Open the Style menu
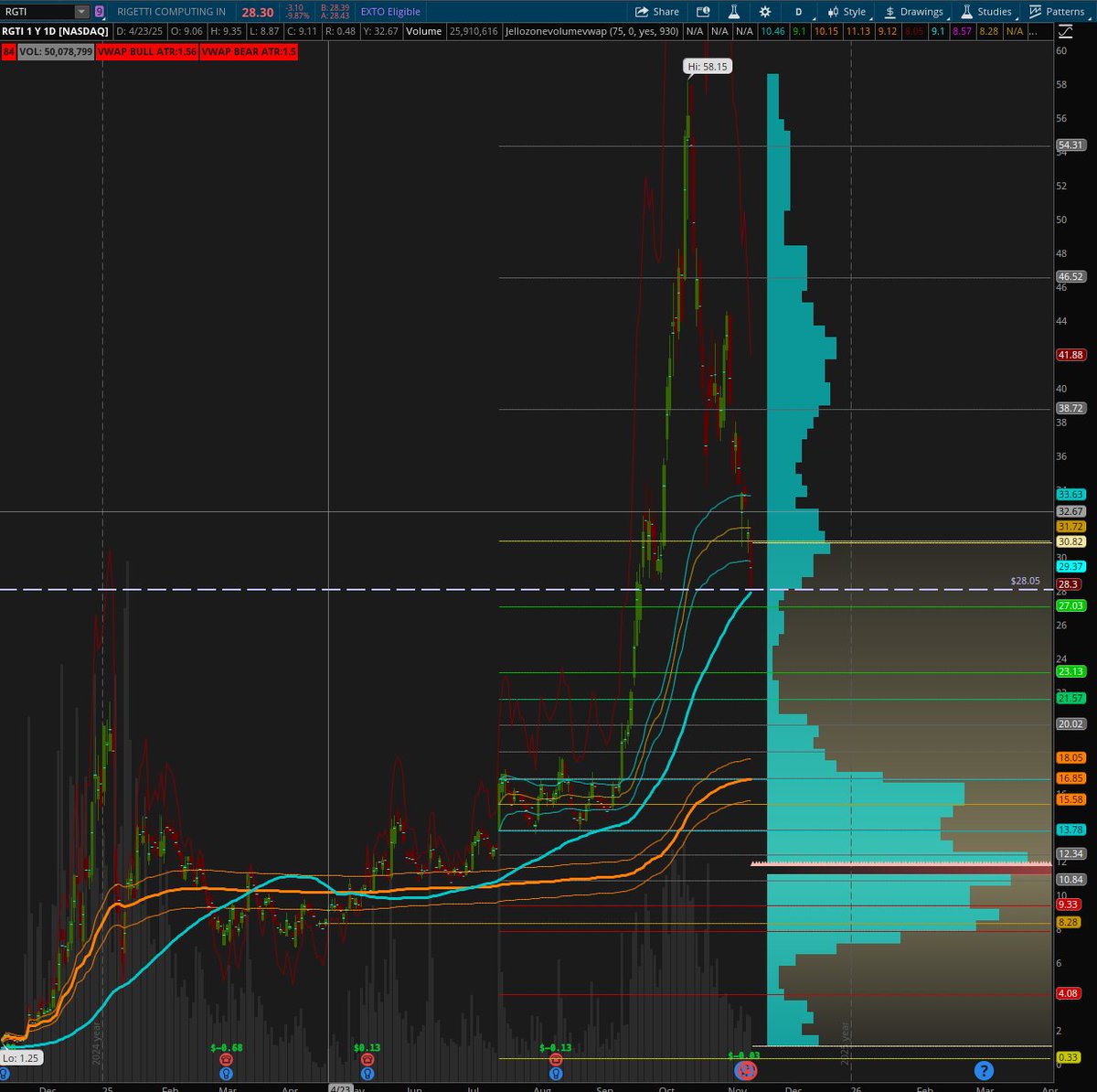 [847, 12]
